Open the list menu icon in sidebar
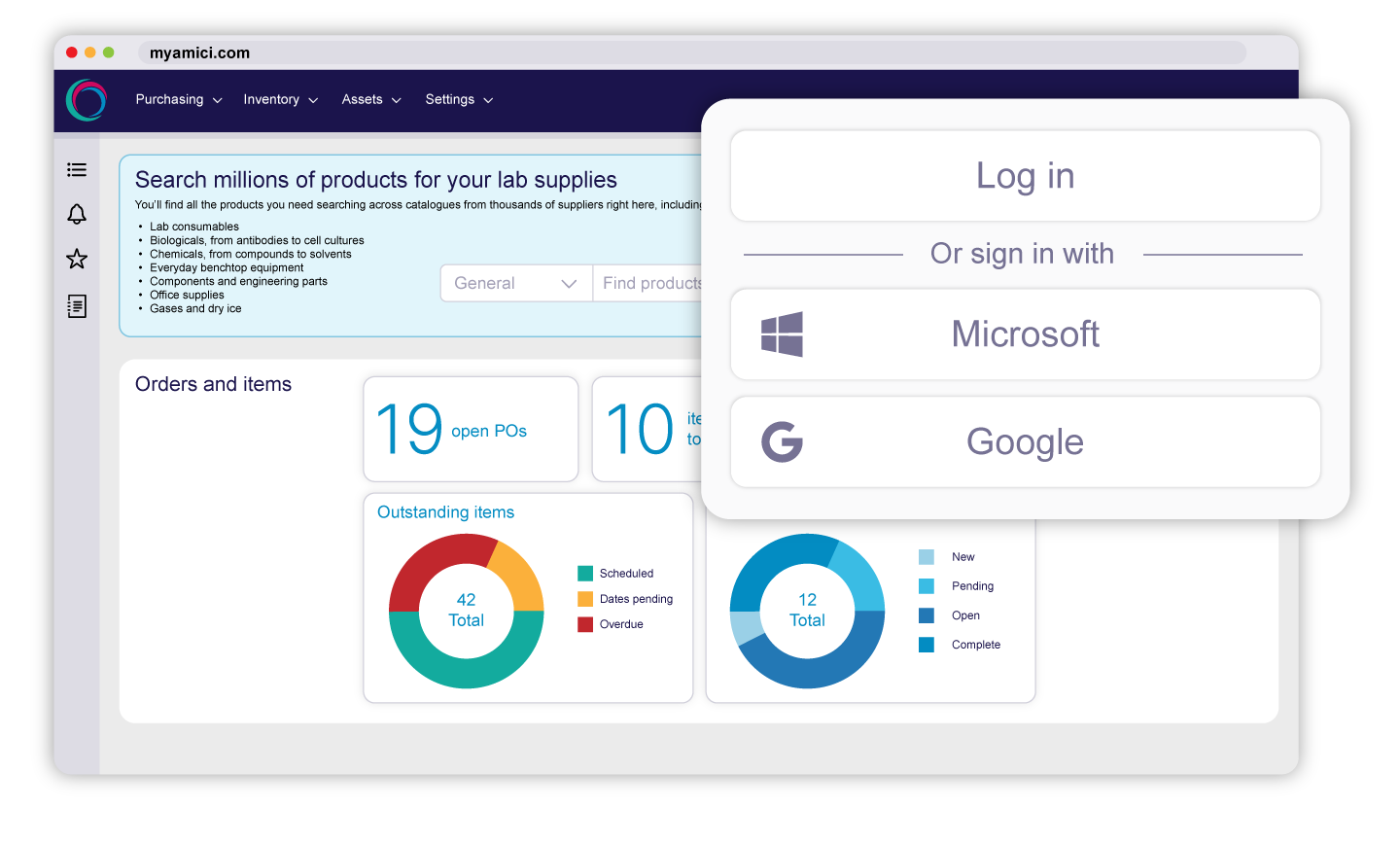This screenshot has width=1400, height=843. point(77,169)
